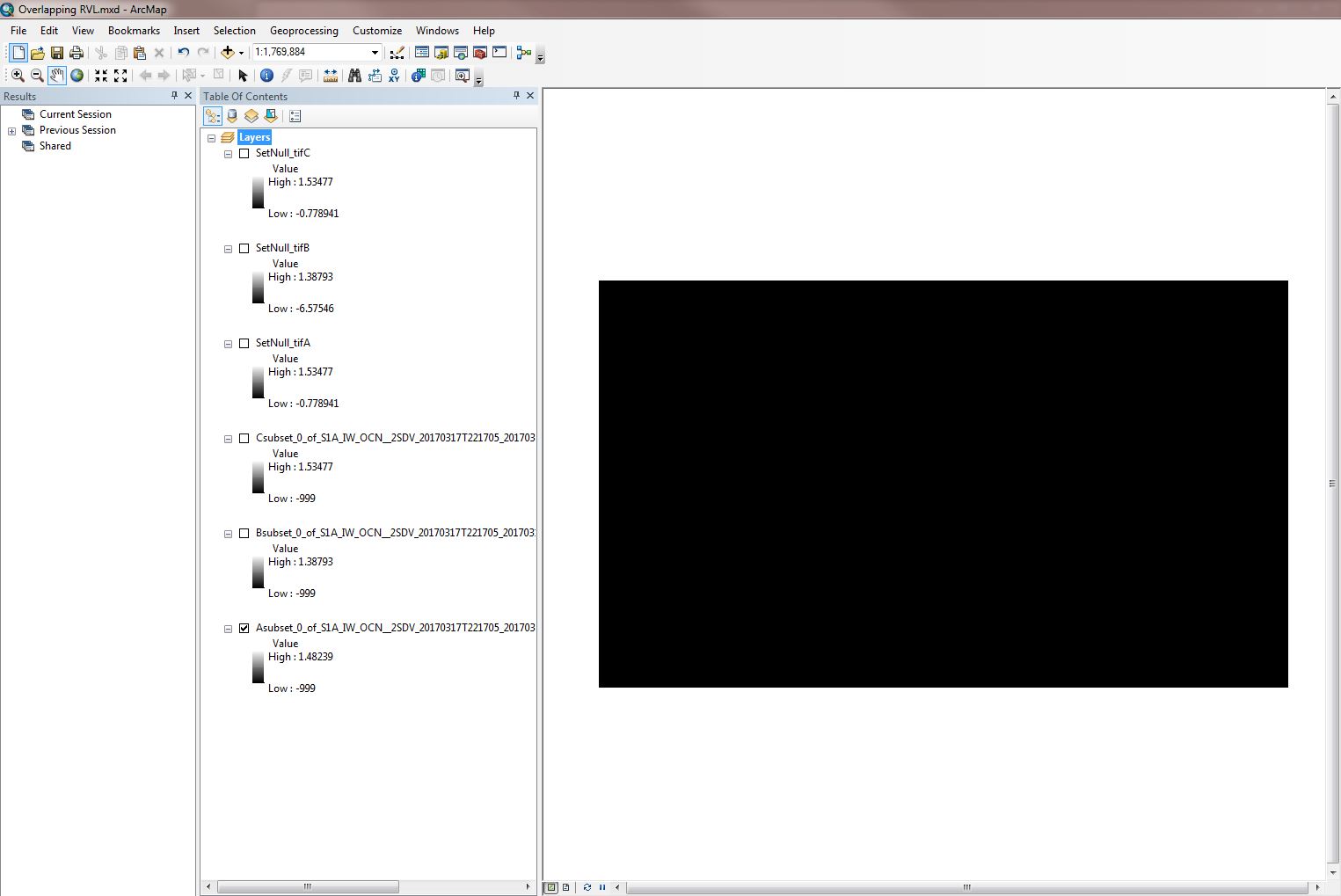Open the Editor toolbar
The height and width of the screenshot is (896, 1341).
(397, 53)
